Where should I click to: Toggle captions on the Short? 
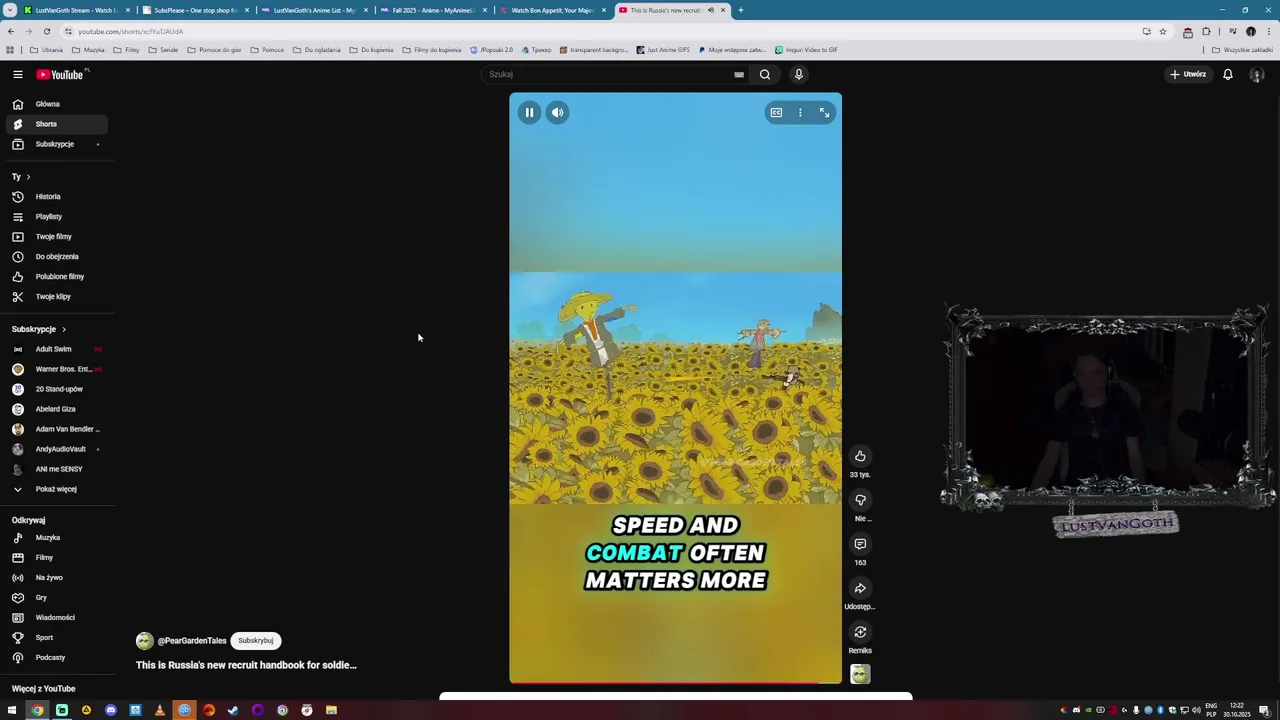coord(776,113)
